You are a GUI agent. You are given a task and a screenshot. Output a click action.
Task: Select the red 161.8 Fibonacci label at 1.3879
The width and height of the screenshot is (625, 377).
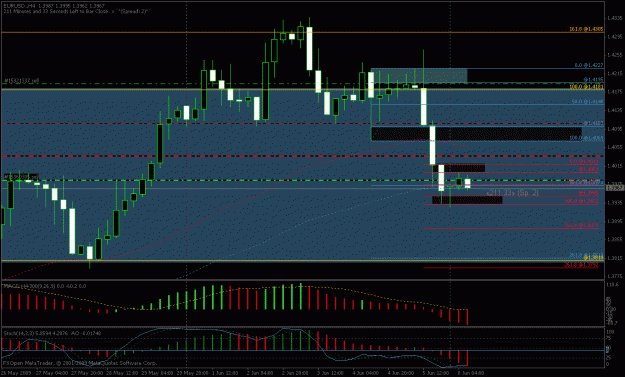pyautogui.click(x=581, y=226)
